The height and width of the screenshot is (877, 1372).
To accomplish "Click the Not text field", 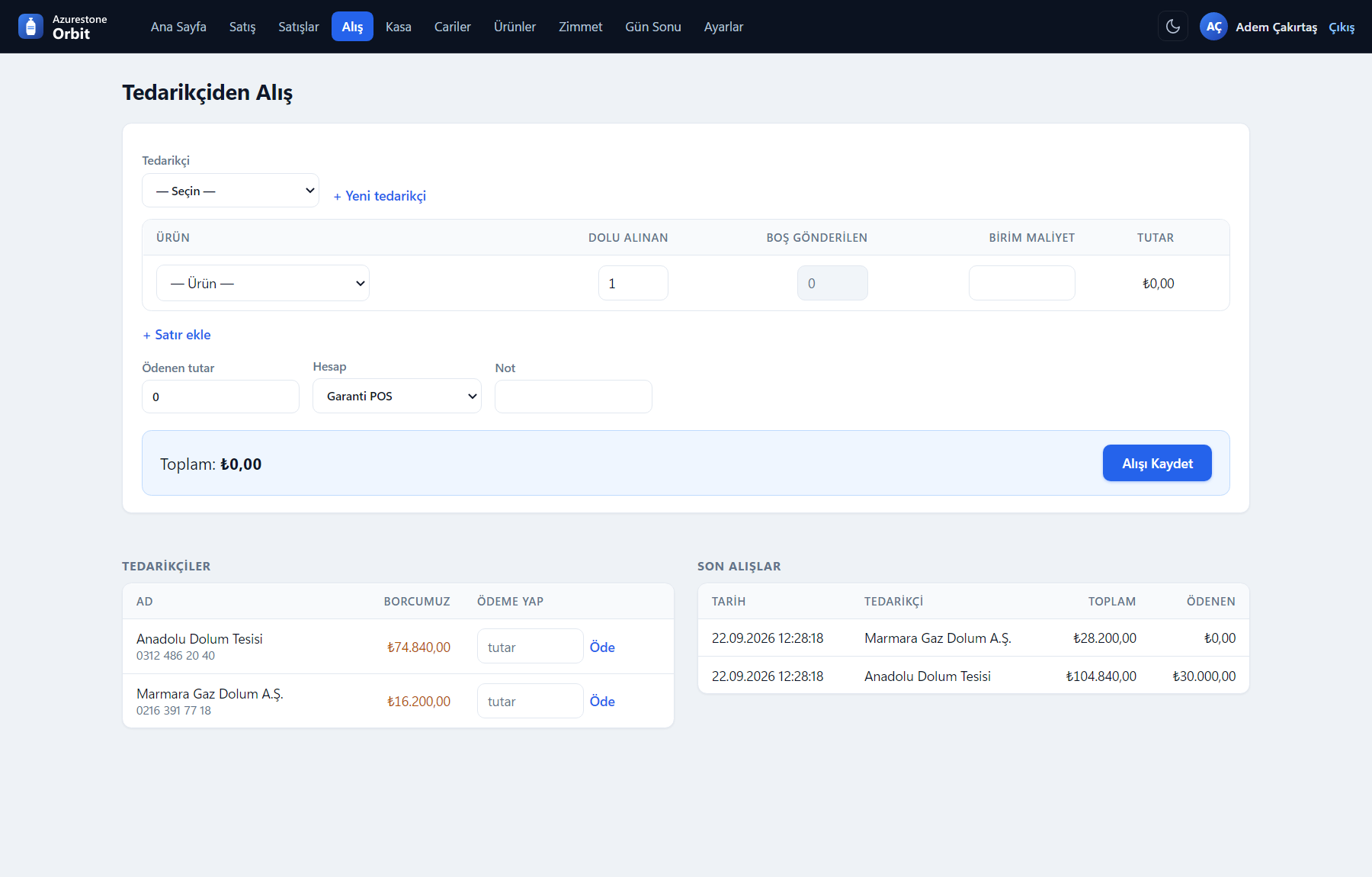I will tap(573, 397).
